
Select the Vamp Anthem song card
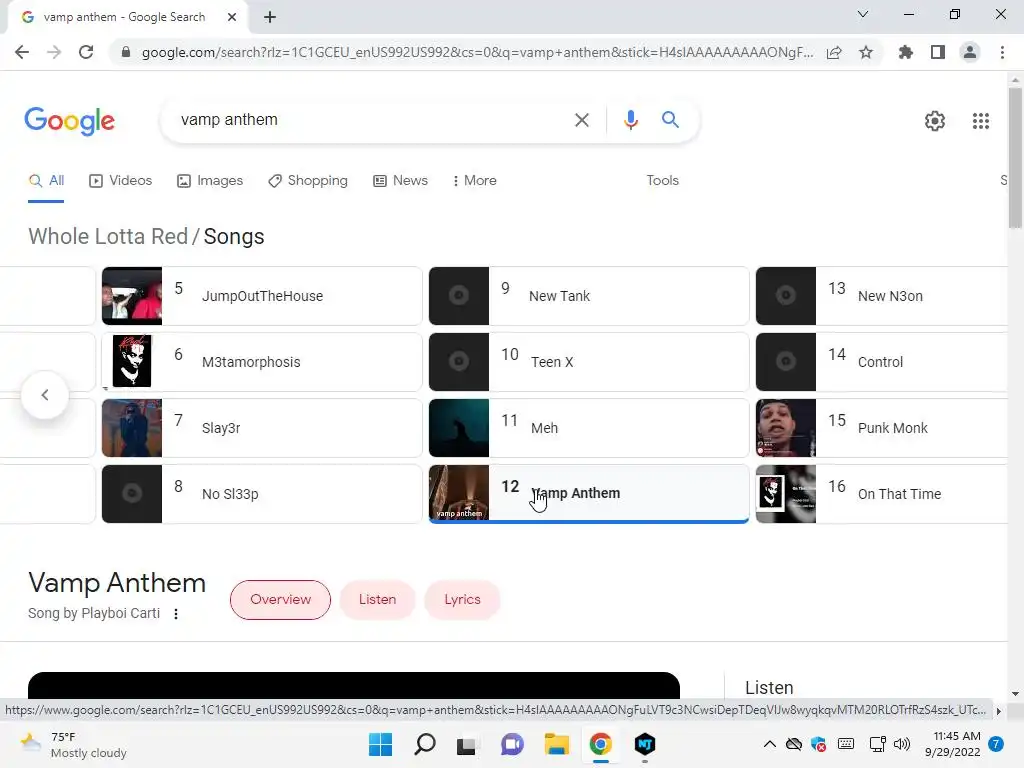coord(588,494)
